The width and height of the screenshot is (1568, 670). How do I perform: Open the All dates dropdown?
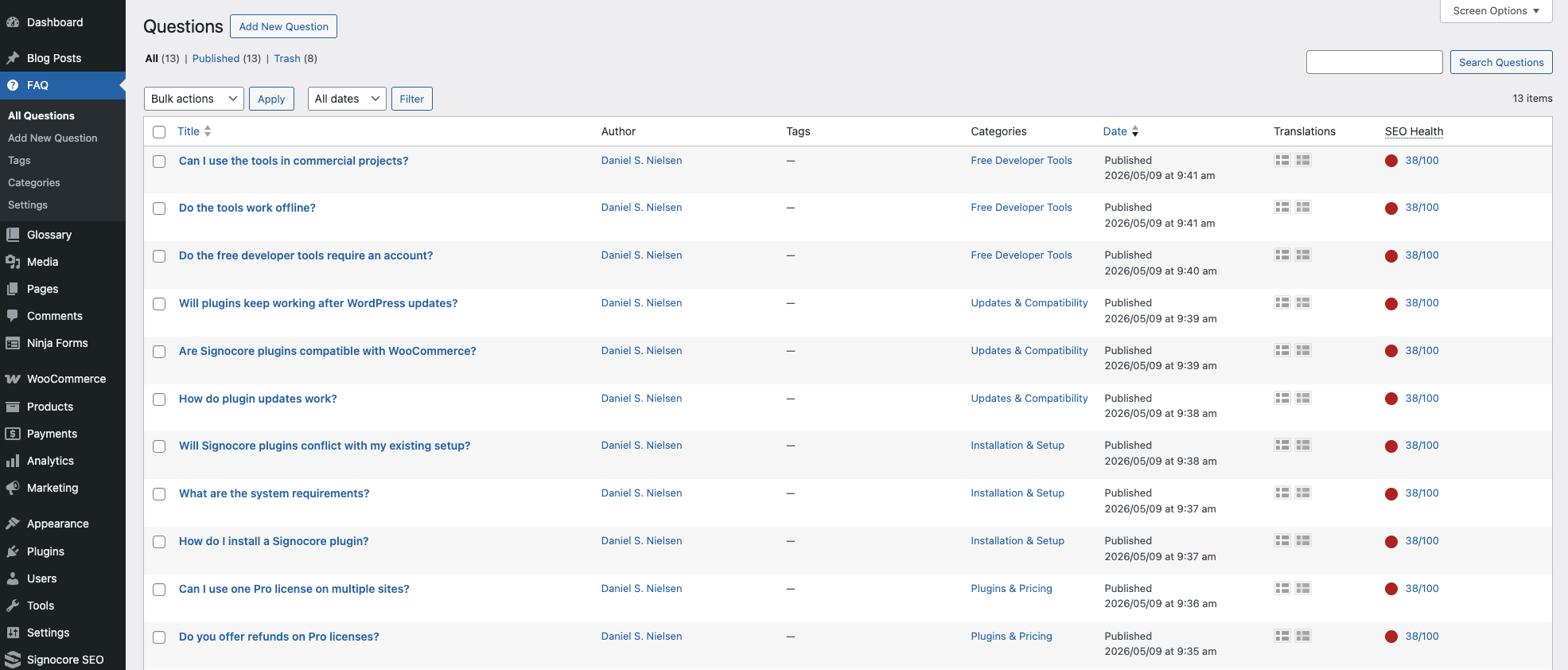(x=347, y=99)
